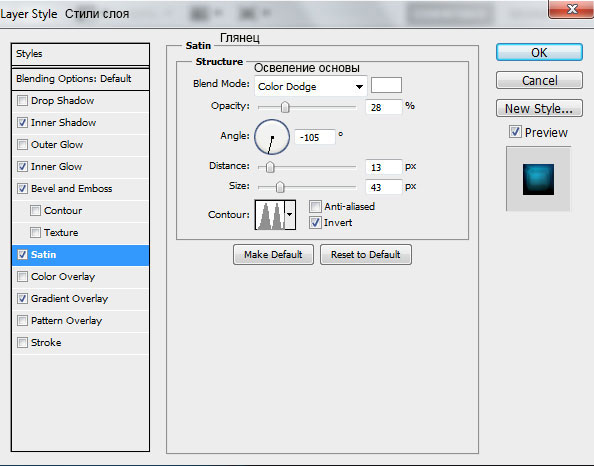Click the Make Default button
This screenshot has height=466, width=594.
(273, 254)
